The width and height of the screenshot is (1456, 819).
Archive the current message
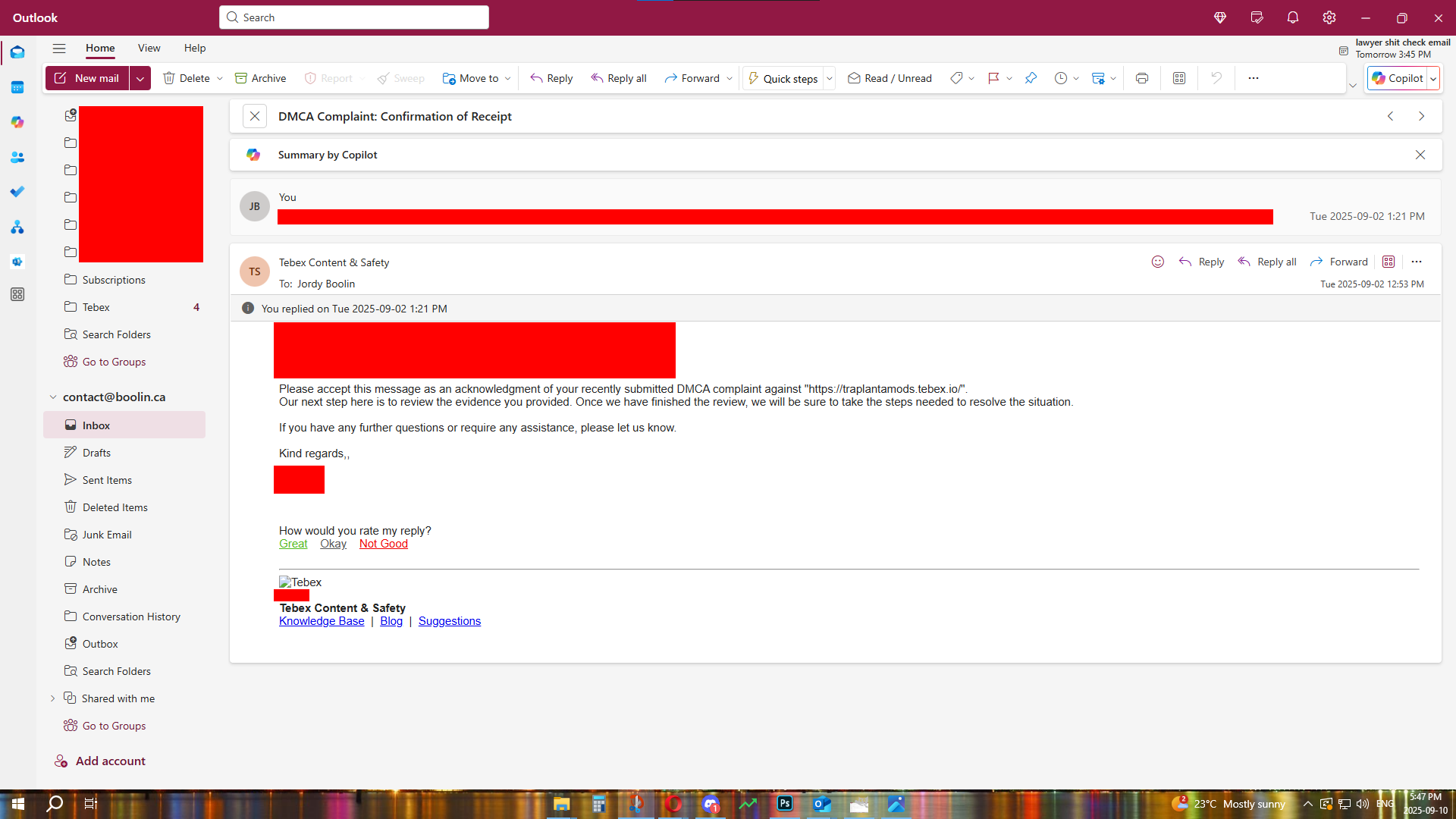point(260,78)
